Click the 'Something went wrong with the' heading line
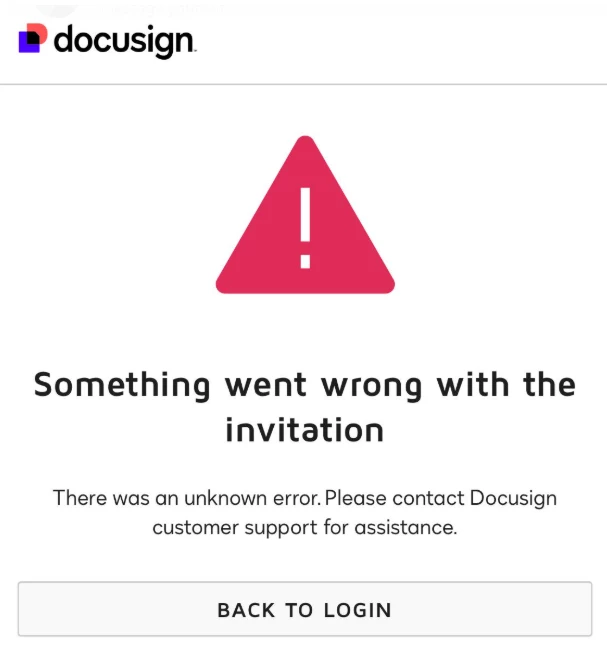 [x=305, y=385]
